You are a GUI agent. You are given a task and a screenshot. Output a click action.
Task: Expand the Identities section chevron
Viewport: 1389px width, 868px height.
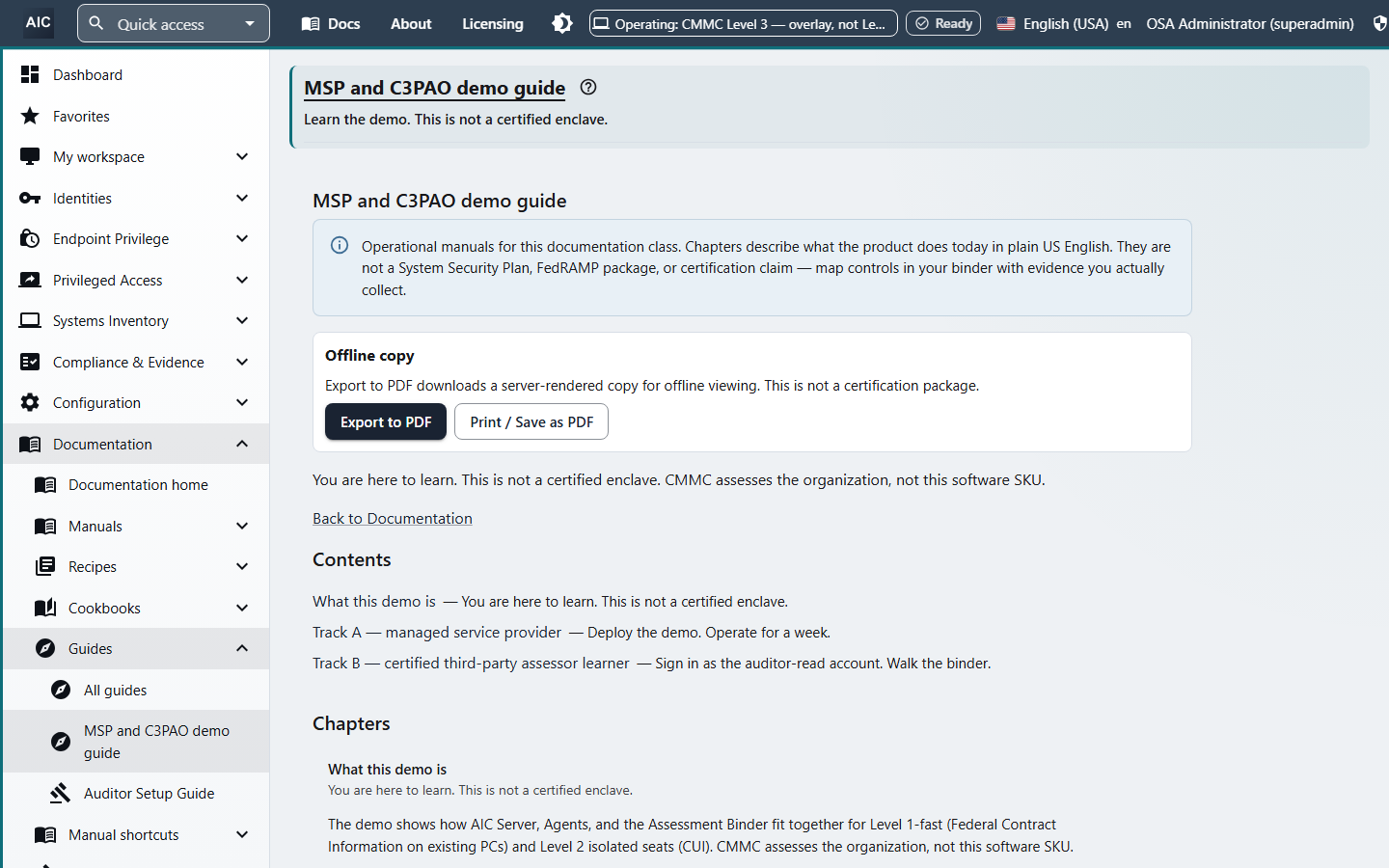click(x=242, y=198)
